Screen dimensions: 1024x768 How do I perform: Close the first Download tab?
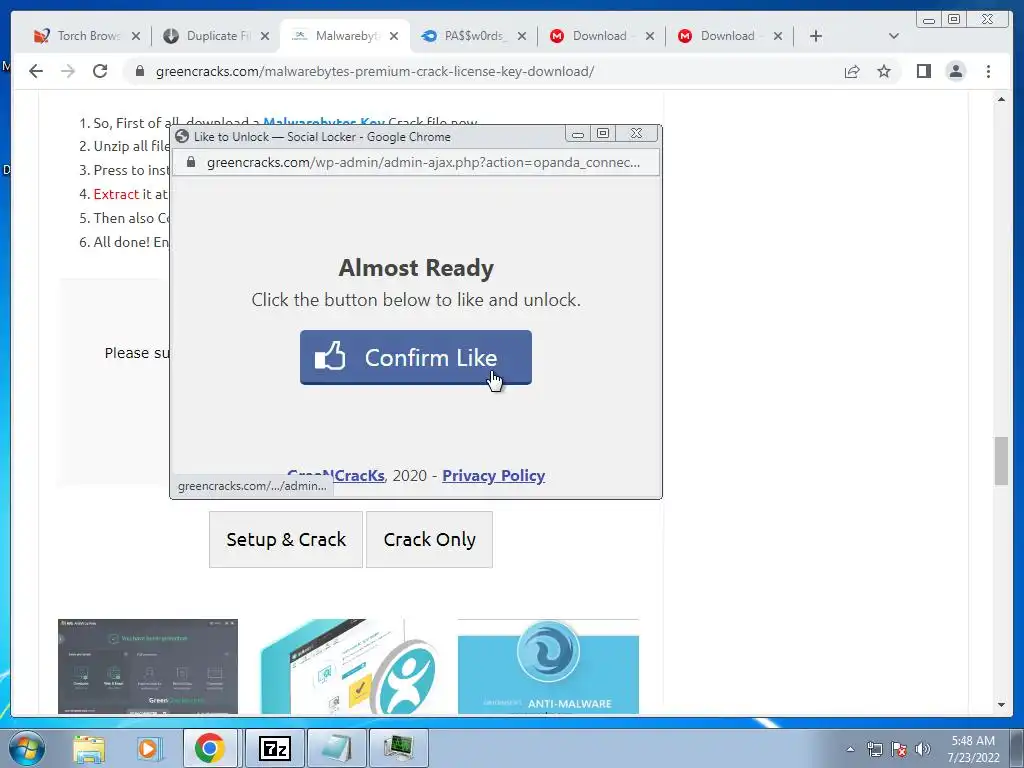coord(650,36)
